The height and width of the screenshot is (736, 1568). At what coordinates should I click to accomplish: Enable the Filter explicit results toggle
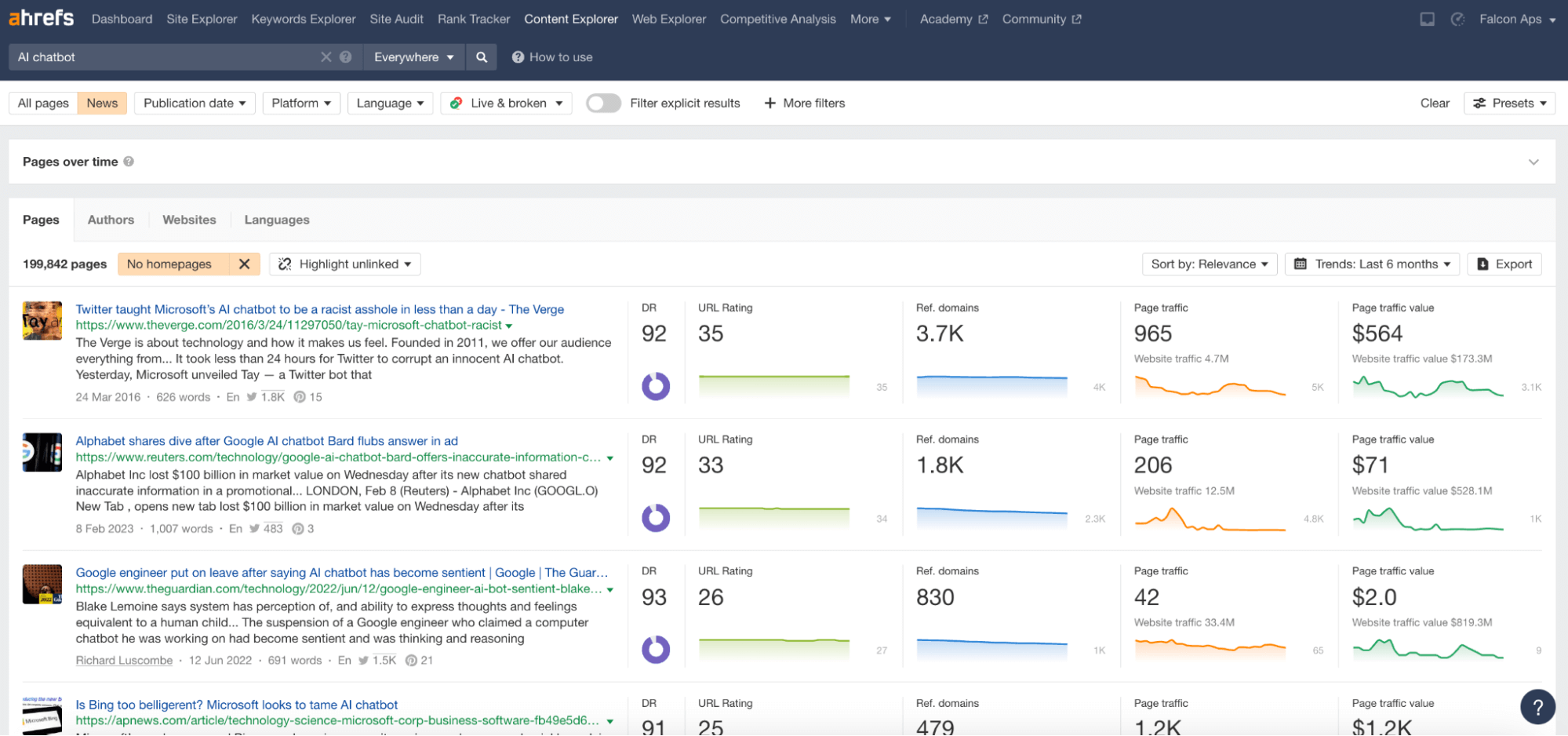[x=603, y=103]
